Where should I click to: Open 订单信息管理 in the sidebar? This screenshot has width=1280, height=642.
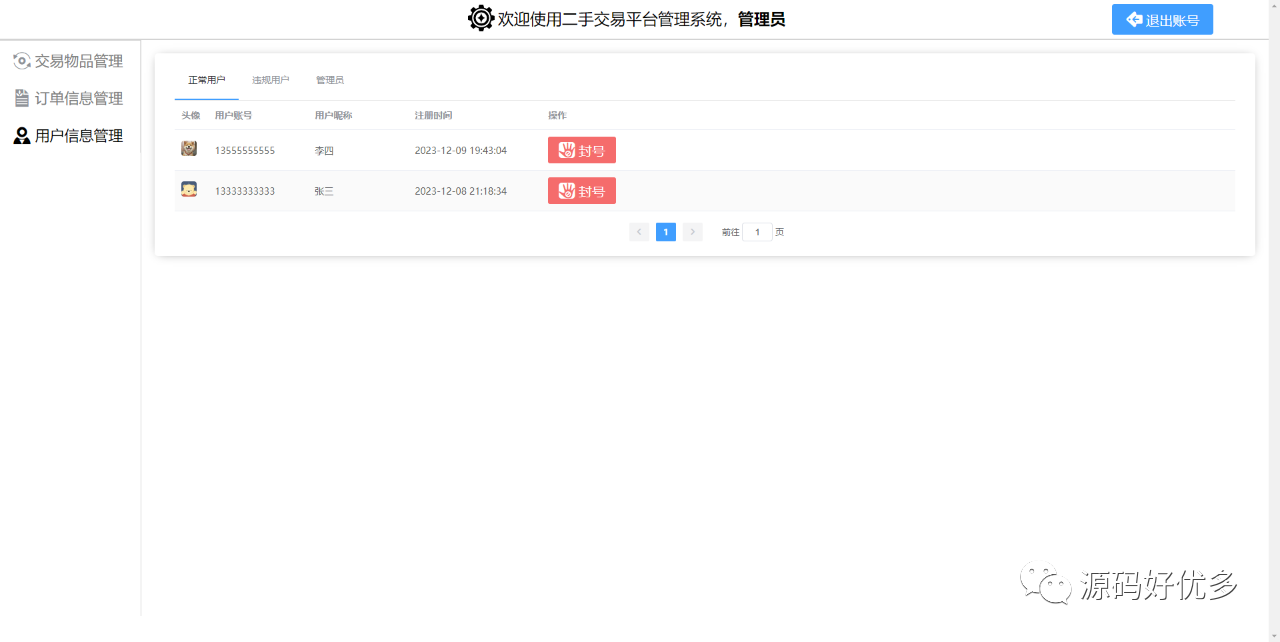(x=68, y=98)
